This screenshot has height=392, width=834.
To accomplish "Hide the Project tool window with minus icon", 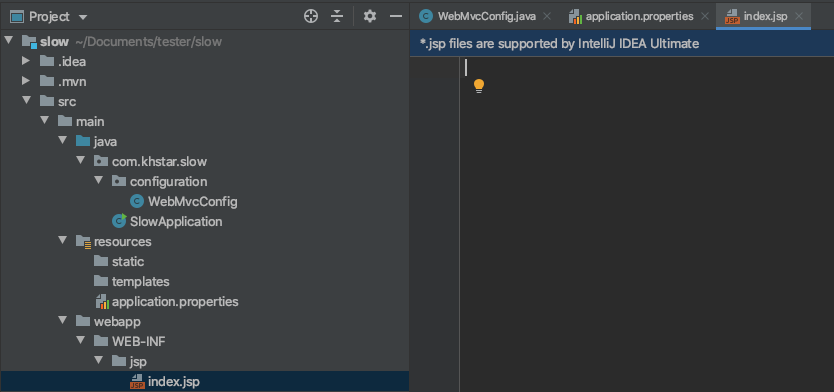I will click(396, 16).
